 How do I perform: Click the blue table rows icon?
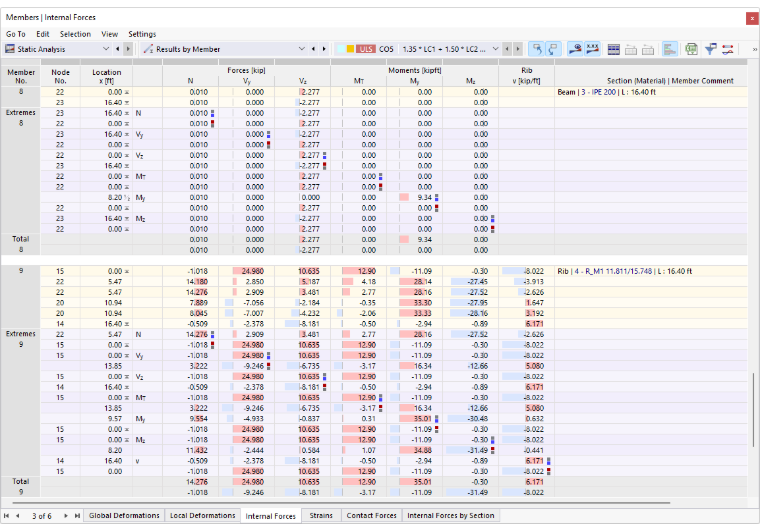(x=614, y=49)
